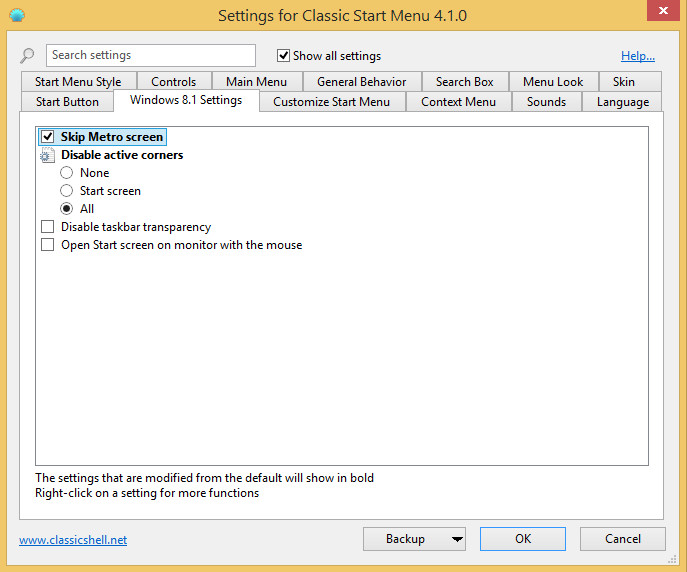The image size is (687, 572).
Task: Switch to the Search Box tab
Action: click(464, 82)
